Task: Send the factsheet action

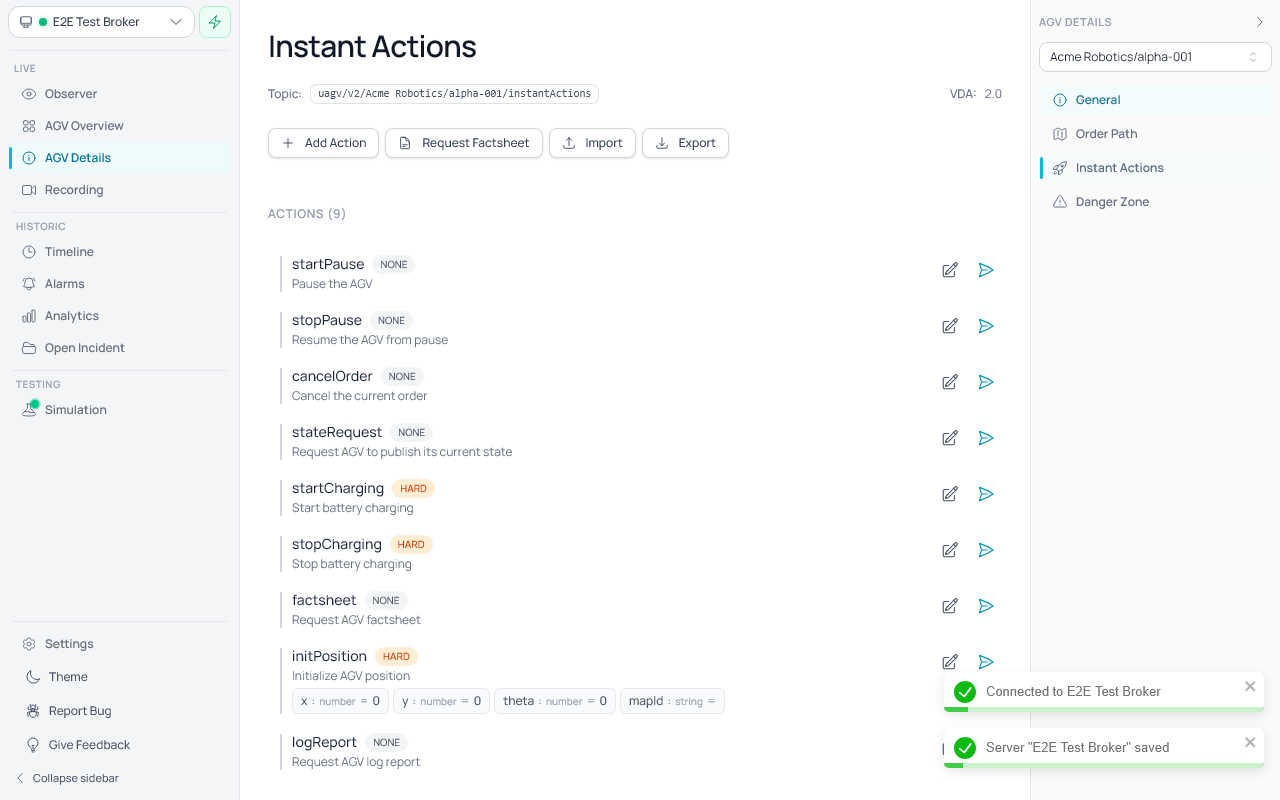Action: click(x=986, y=606)
